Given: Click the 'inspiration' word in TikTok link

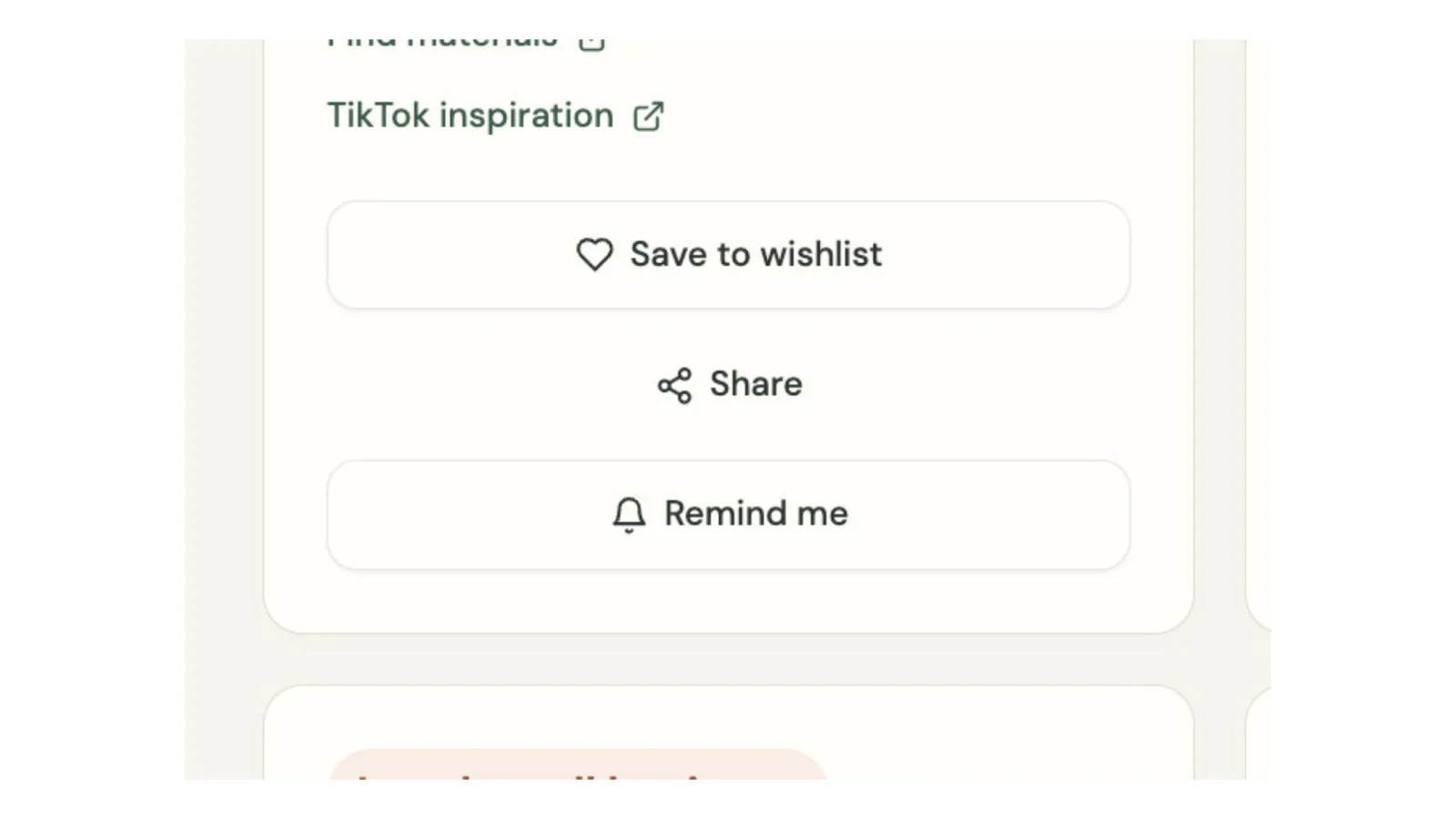Looking at the screenshot, I should pos(526,116).
